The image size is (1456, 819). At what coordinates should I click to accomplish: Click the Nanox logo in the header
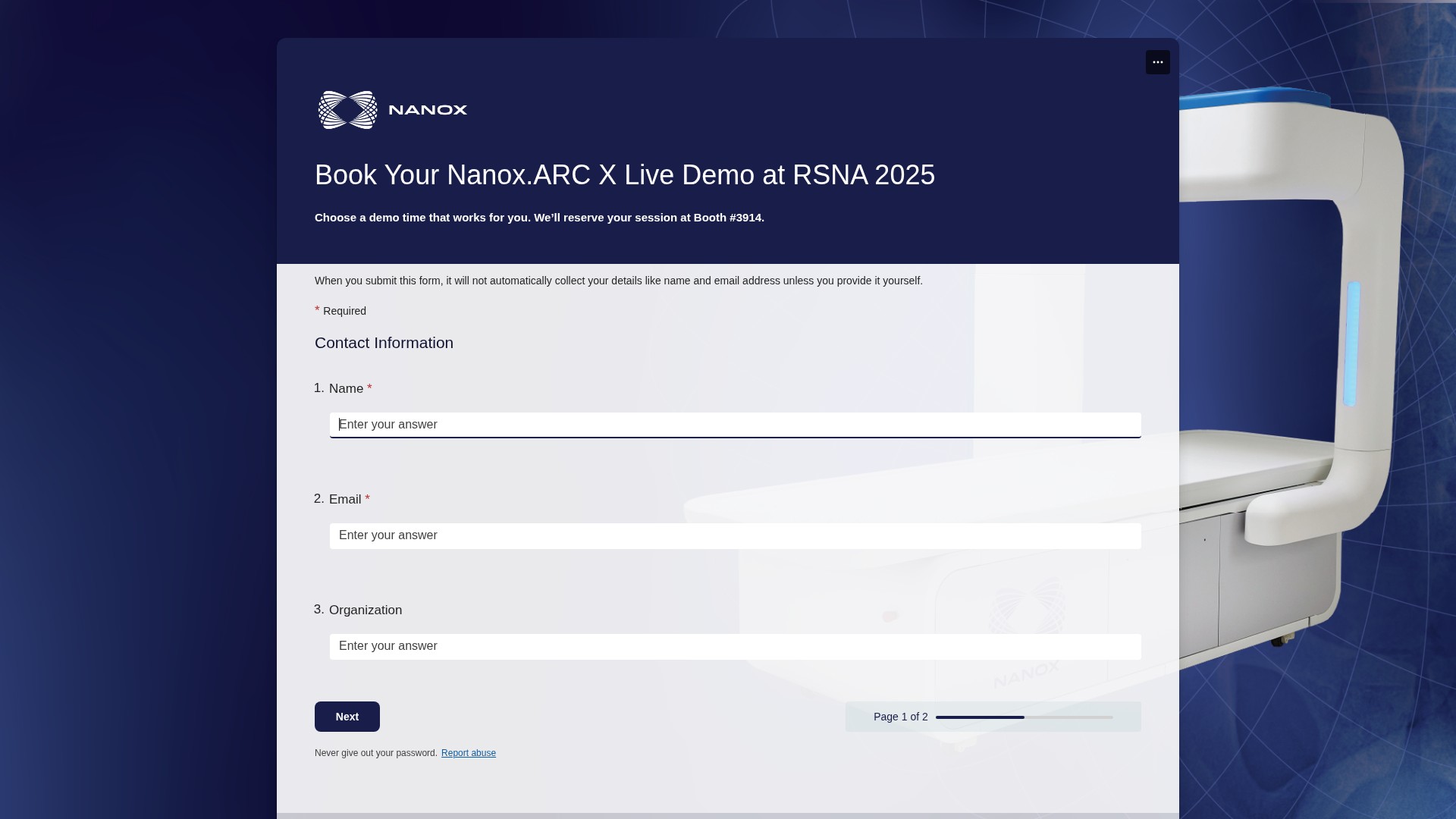(x=393, y=110)
